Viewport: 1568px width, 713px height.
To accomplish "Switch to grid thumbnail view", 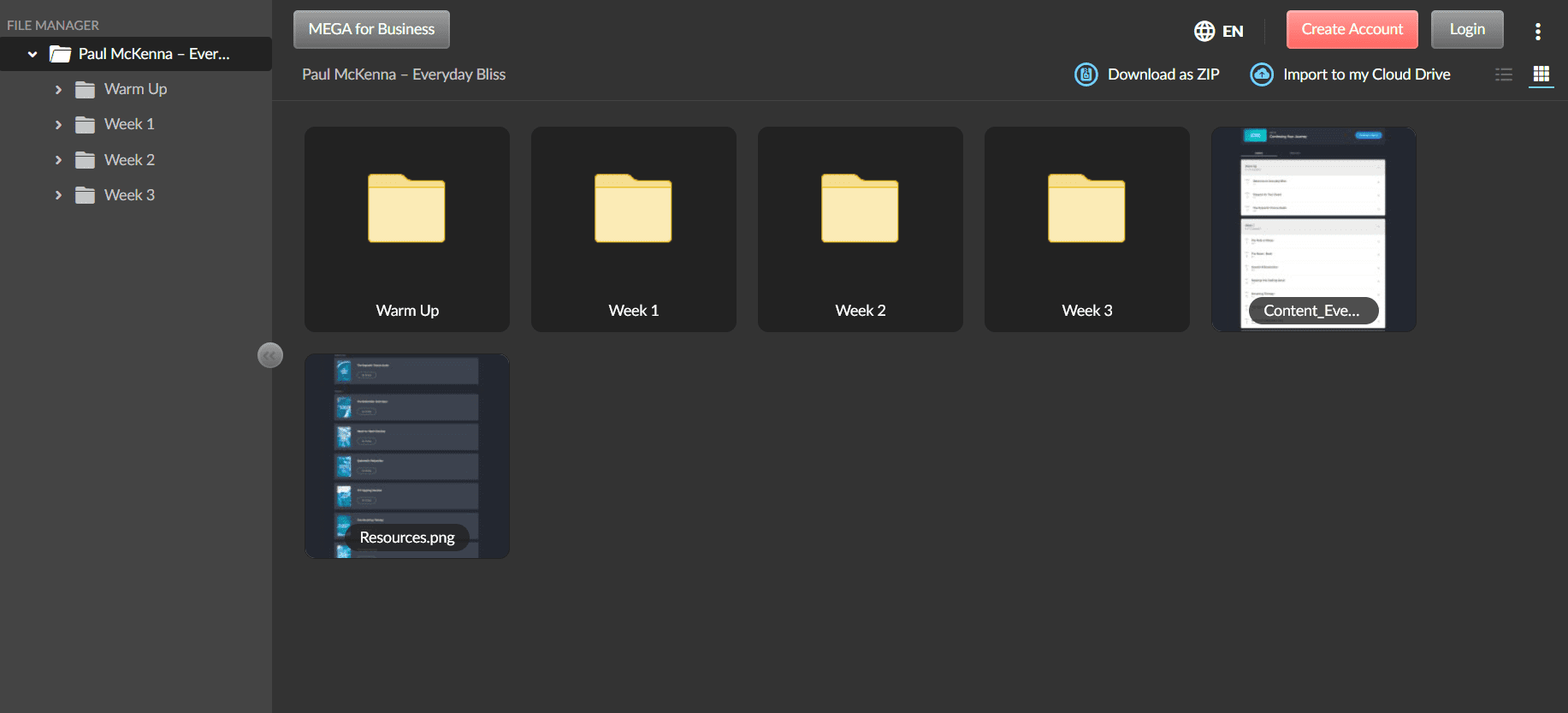I will click(x=1541, y=74).
